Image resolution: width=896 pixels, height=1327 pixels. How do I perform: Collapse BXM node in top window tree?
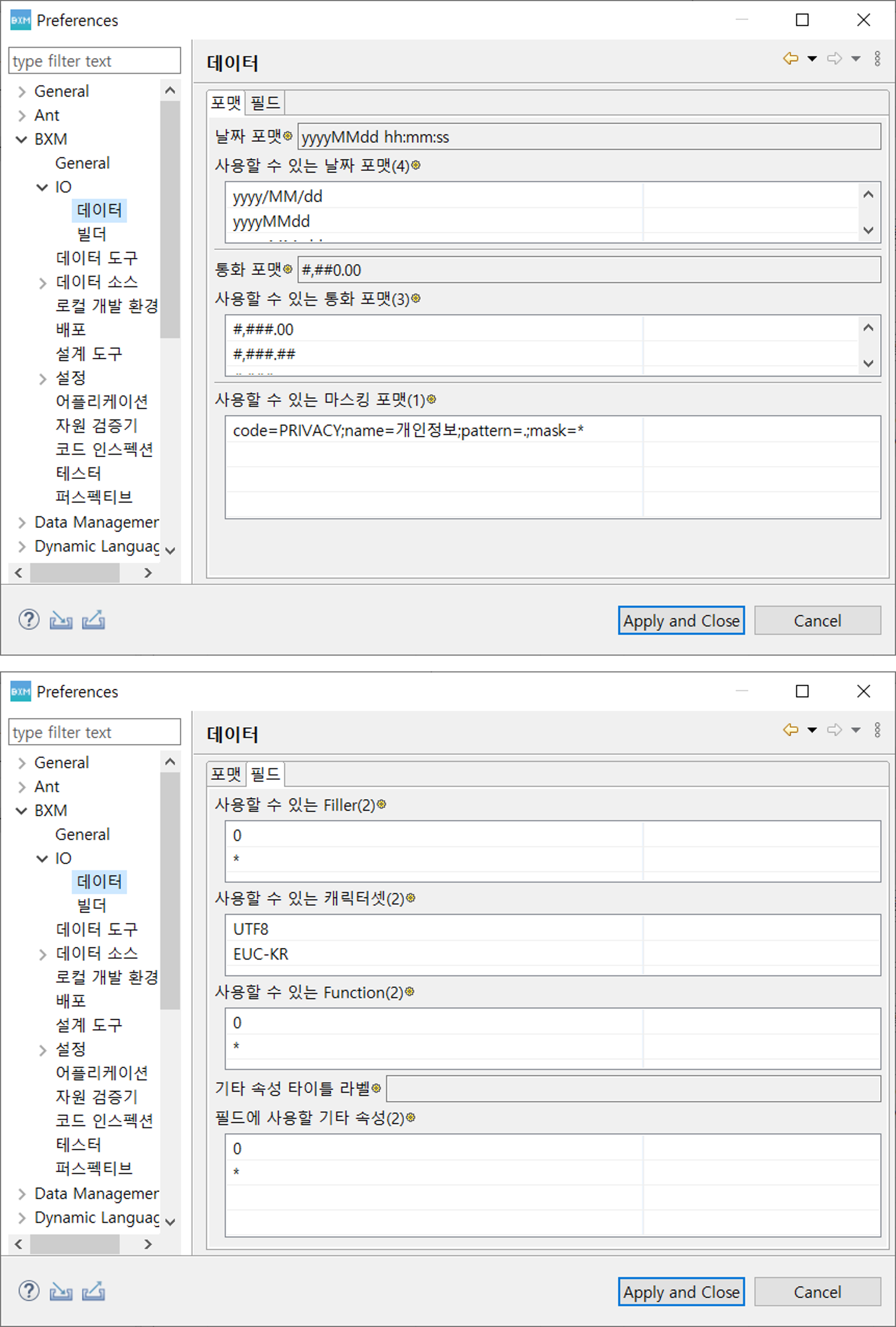[x=22, y=139]
